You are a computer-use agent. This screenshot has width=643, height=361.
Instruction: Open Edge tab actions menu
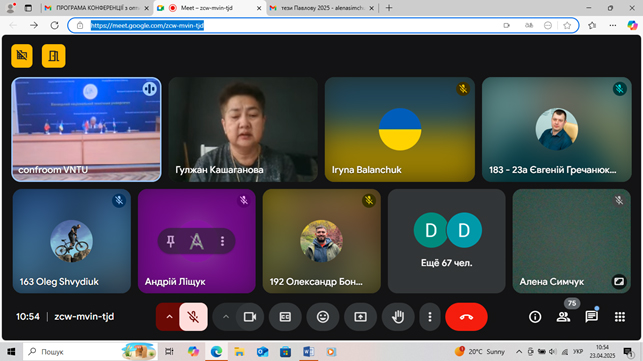point(28,8)
